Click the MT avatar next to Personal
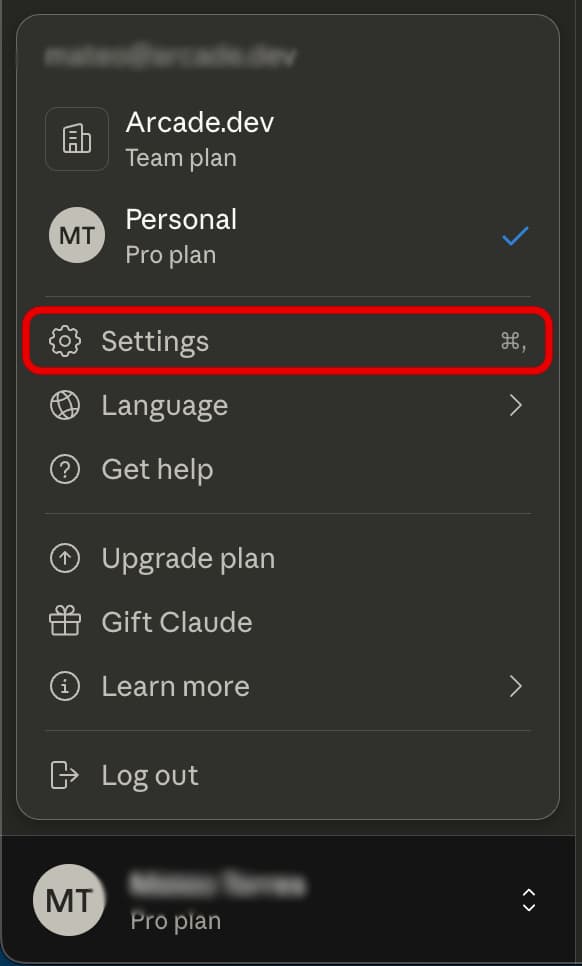The width and height of the screenshot is (582, 966). tap(77, 235)
